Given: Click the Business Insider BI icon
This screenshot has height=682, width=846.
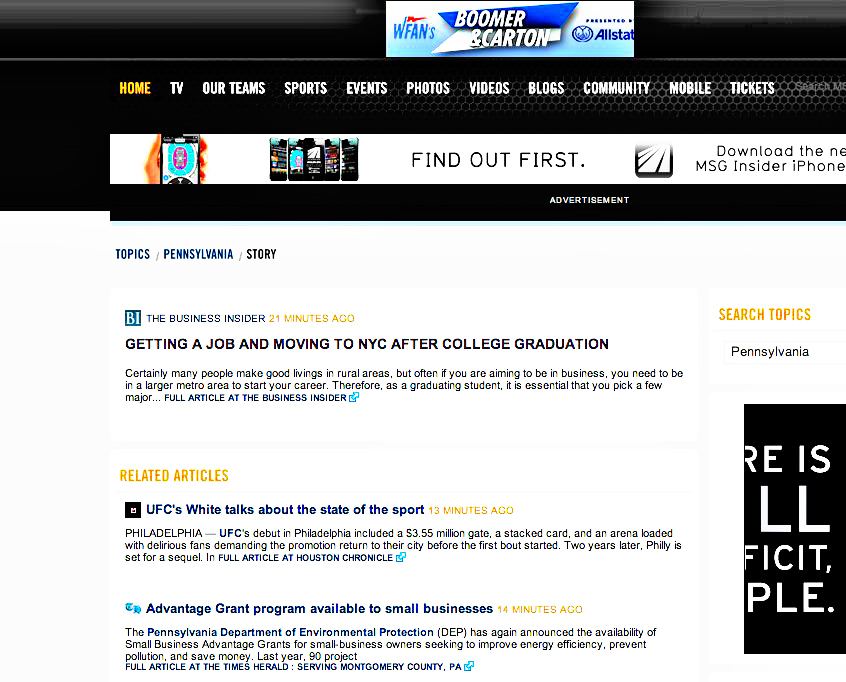Looking at the screenshot, I should tap(133, 318).
